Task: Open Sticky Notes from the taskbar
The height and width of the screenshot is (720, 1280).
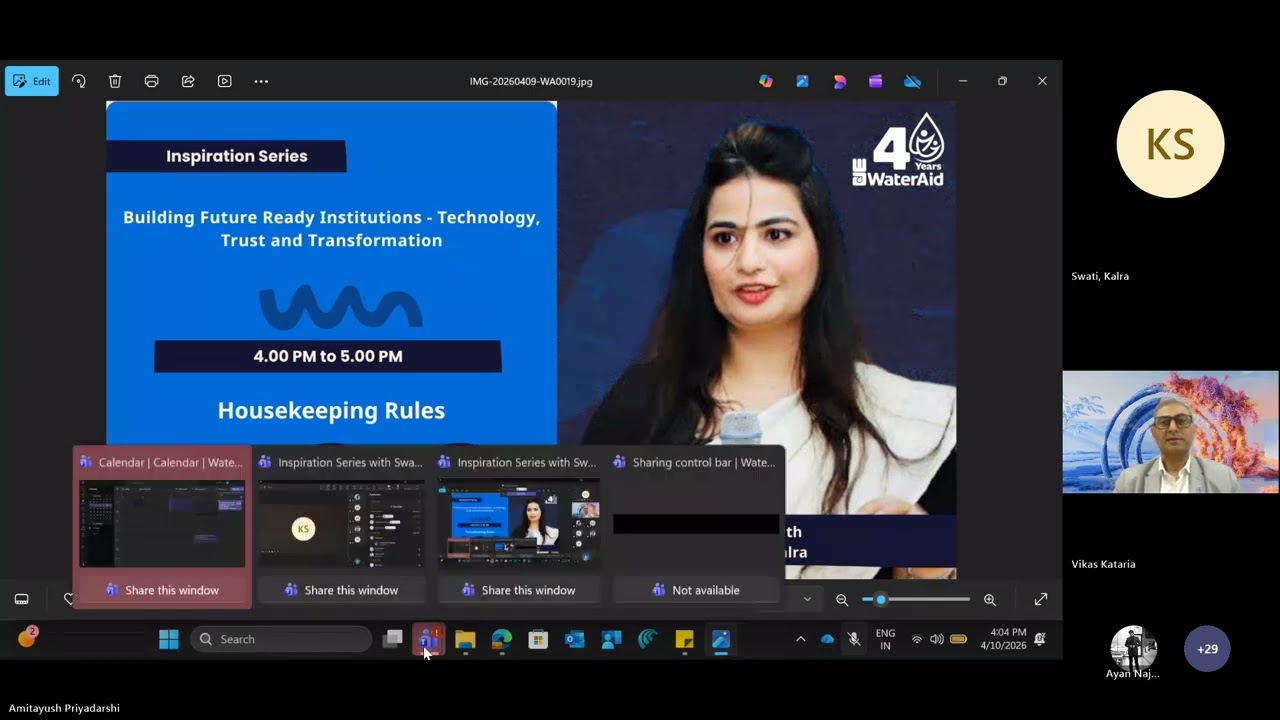Action: (x=684, y=639)
